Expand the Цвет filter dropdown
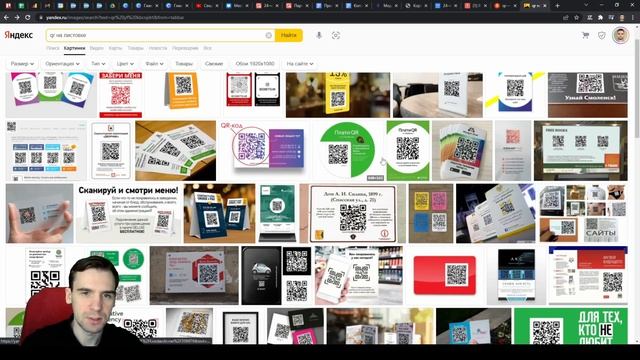 click(x=125, y=64)
